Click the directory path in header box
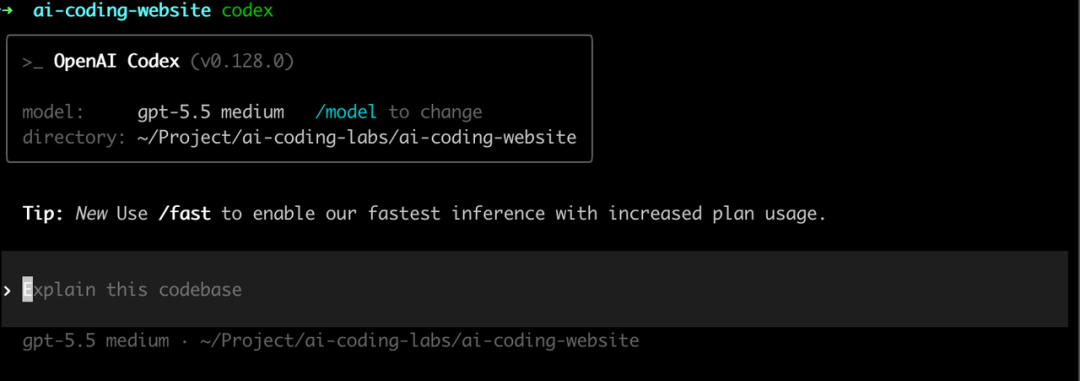The width and height of the screenshot is (1080, 381). point(357,137)
